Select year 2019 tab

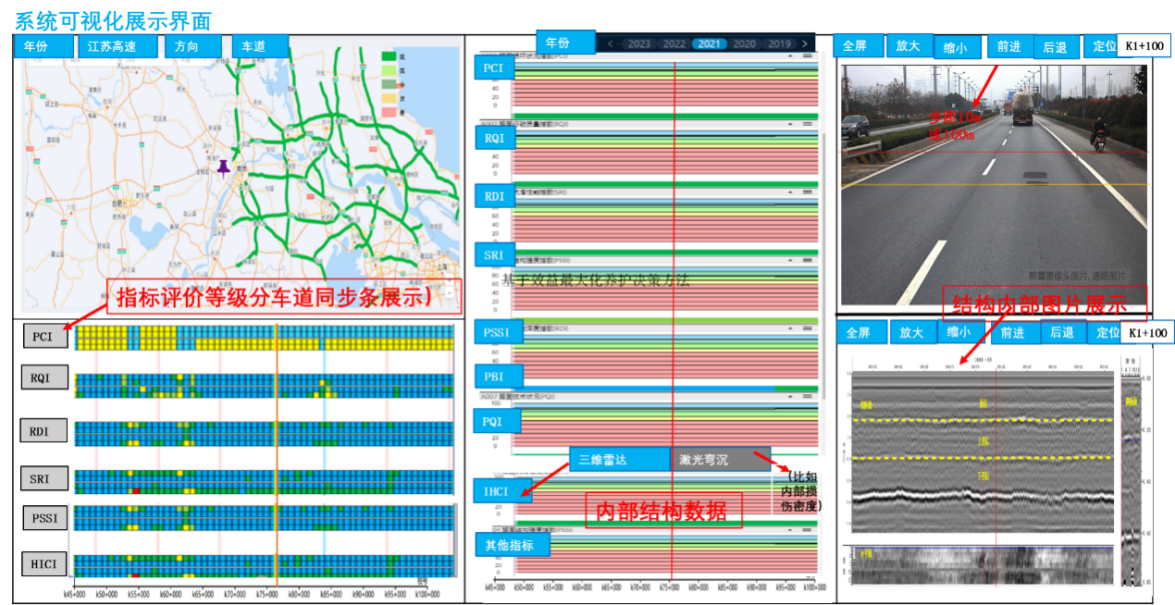tap(779, 44)
